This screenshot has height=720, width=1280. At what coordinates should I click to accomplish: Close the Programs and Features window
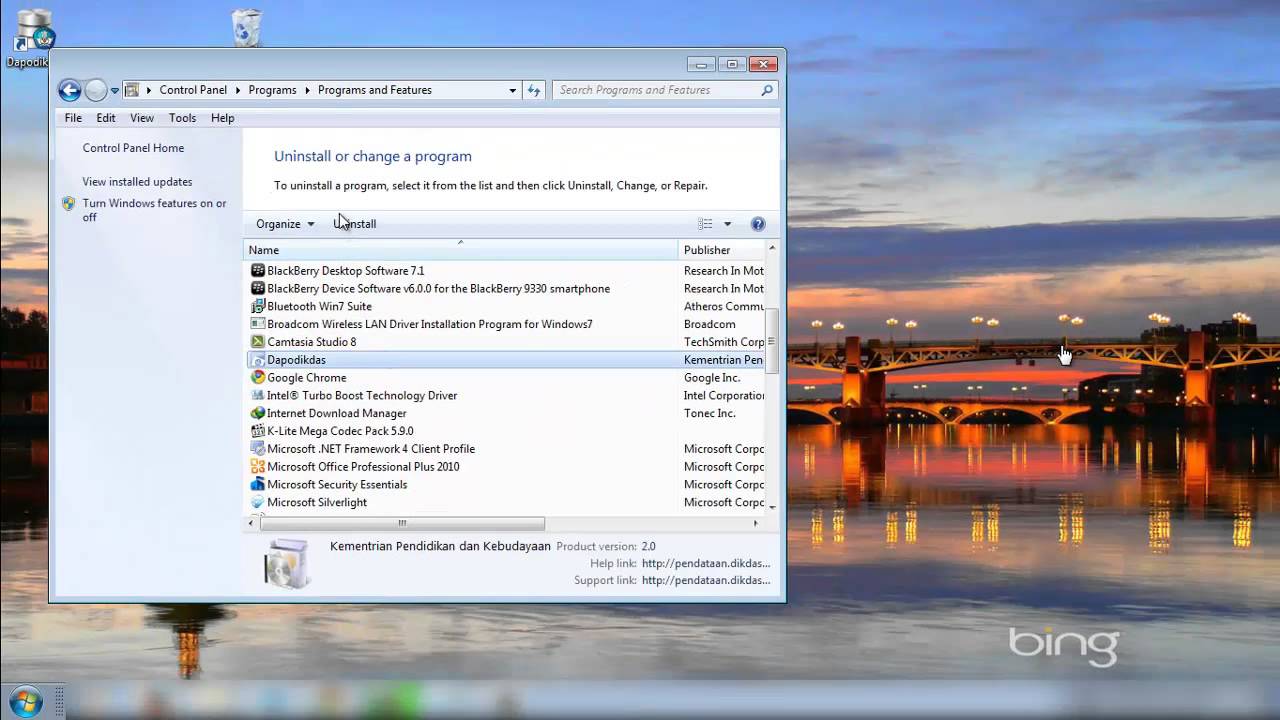762,64
